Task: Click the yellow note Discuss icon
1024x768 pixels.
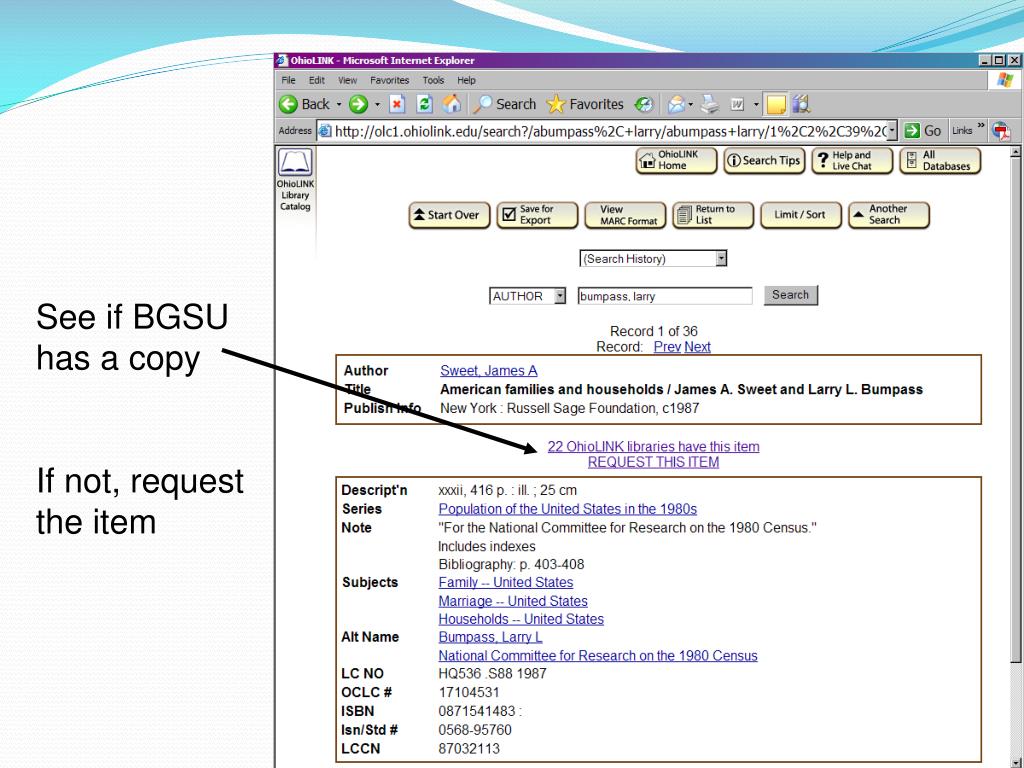Action: point(776,104)
